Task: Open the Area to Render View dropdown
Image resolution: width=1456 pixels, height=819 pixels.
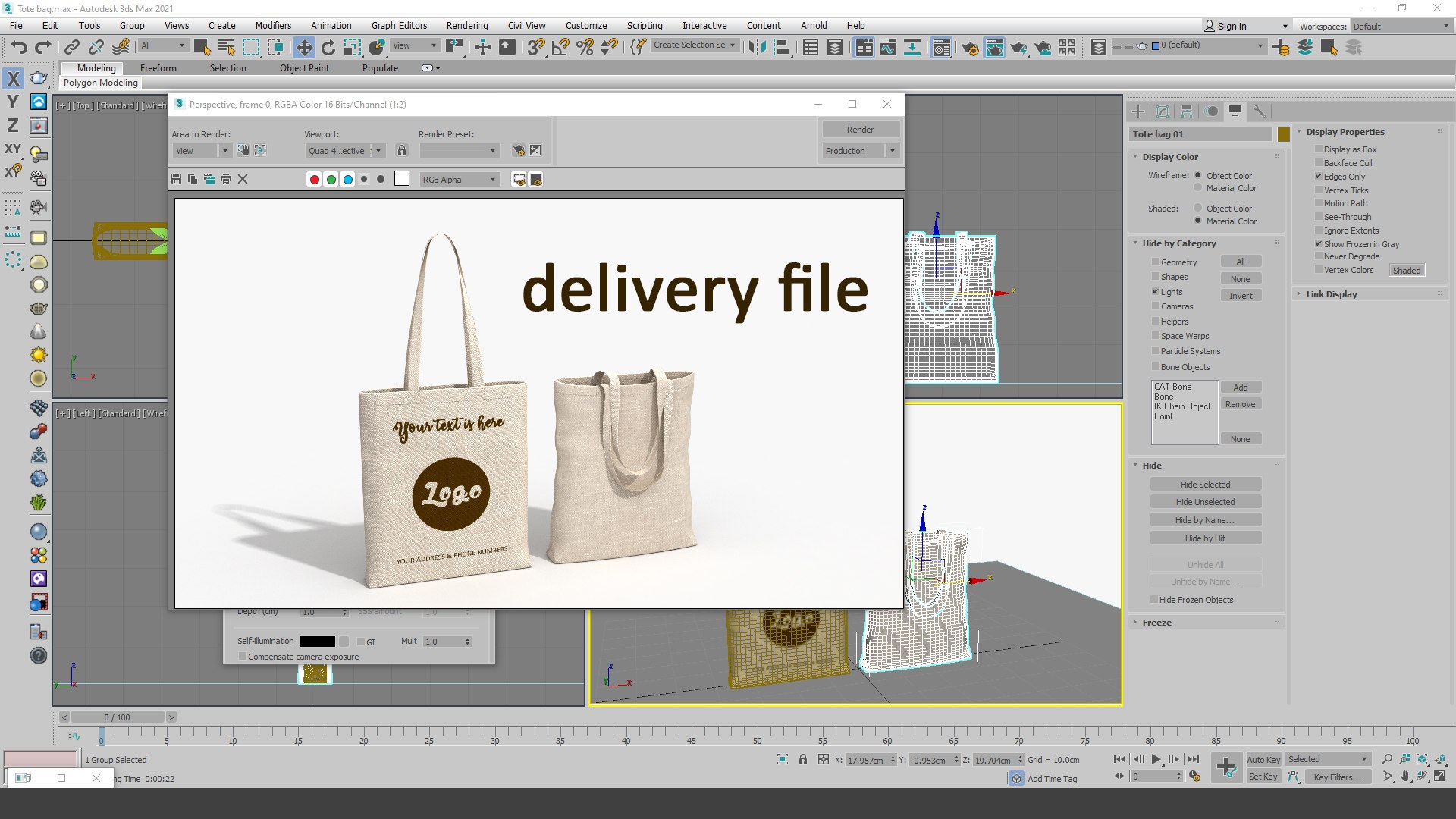Action: coord(201,151)
